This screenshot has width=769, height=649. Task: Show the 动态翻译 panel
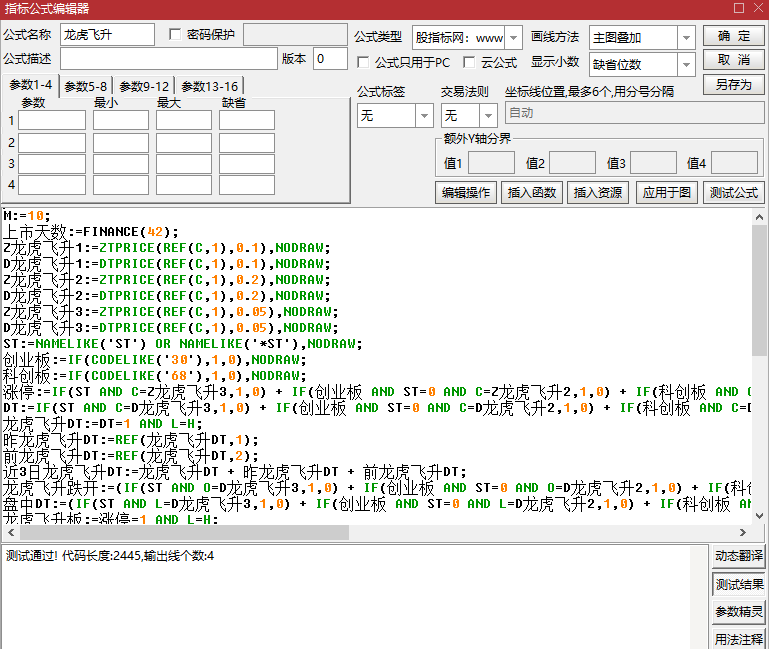(x=739, y=556)
